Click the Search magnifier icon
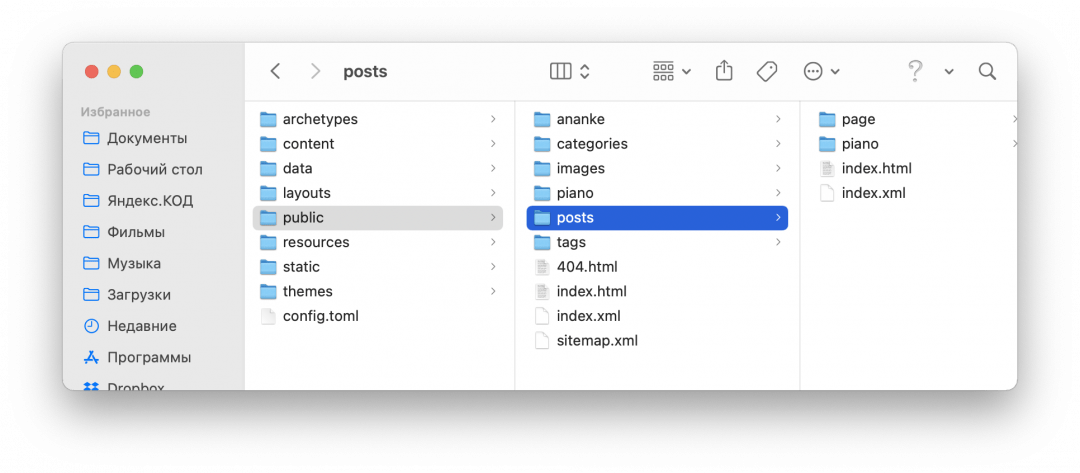1080x473 pixels. [x=987, y=71]
